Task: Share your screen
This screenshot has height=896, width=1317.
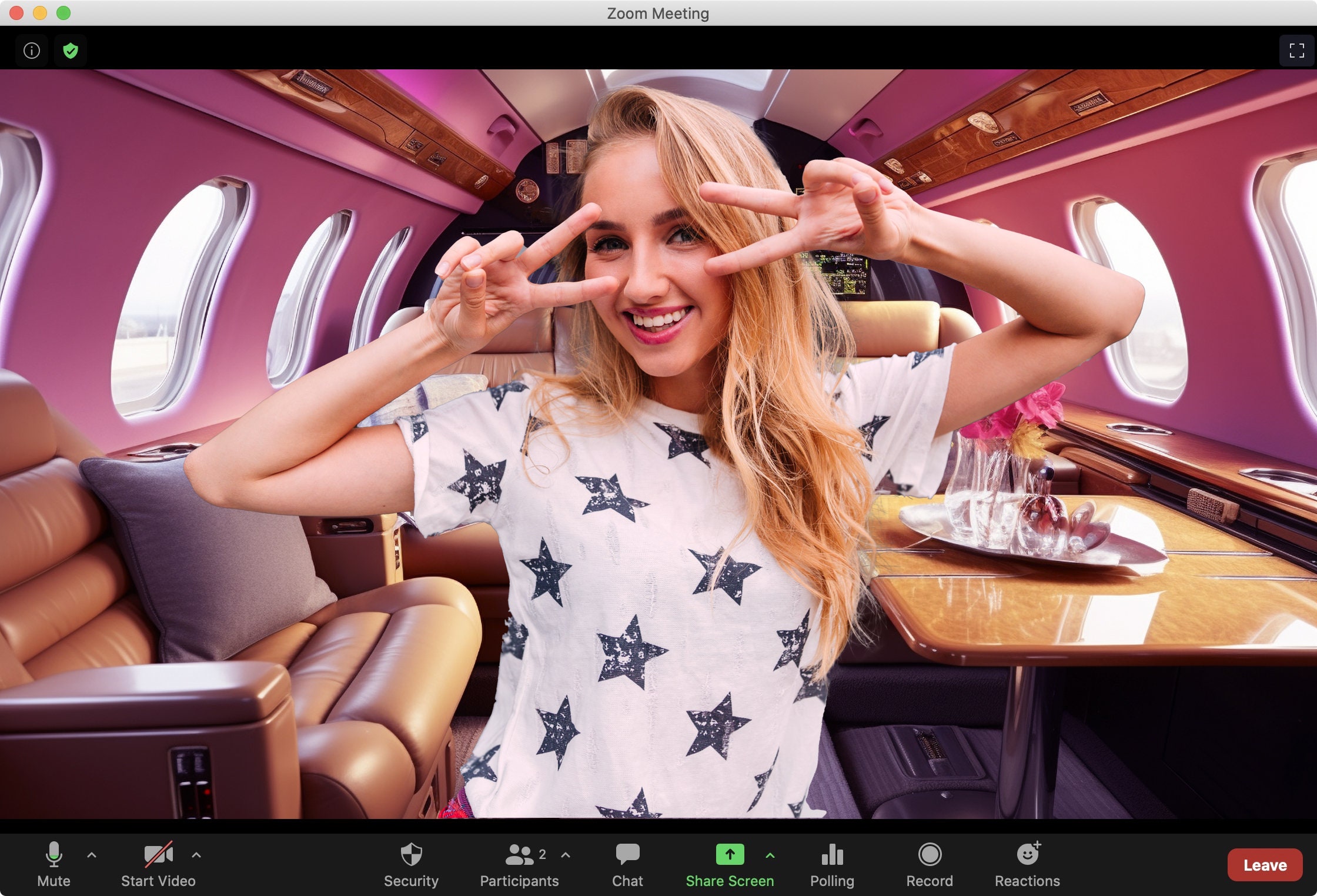Action: tap(729, 863)
